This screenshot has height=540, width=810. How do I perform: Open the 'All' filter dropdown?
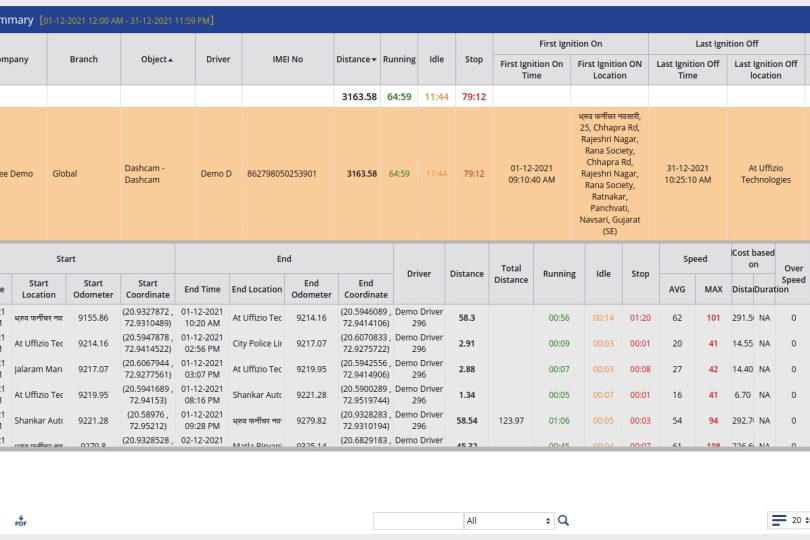pos(508,520)
